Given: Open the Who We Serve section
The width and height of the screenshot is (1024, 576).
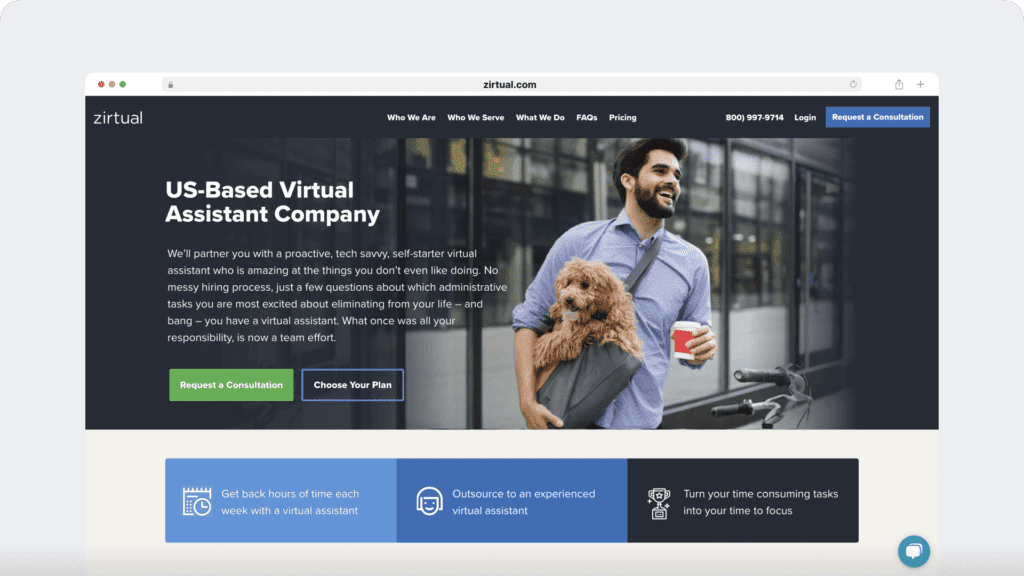Looking at the screenshot, I should point(477,117).
